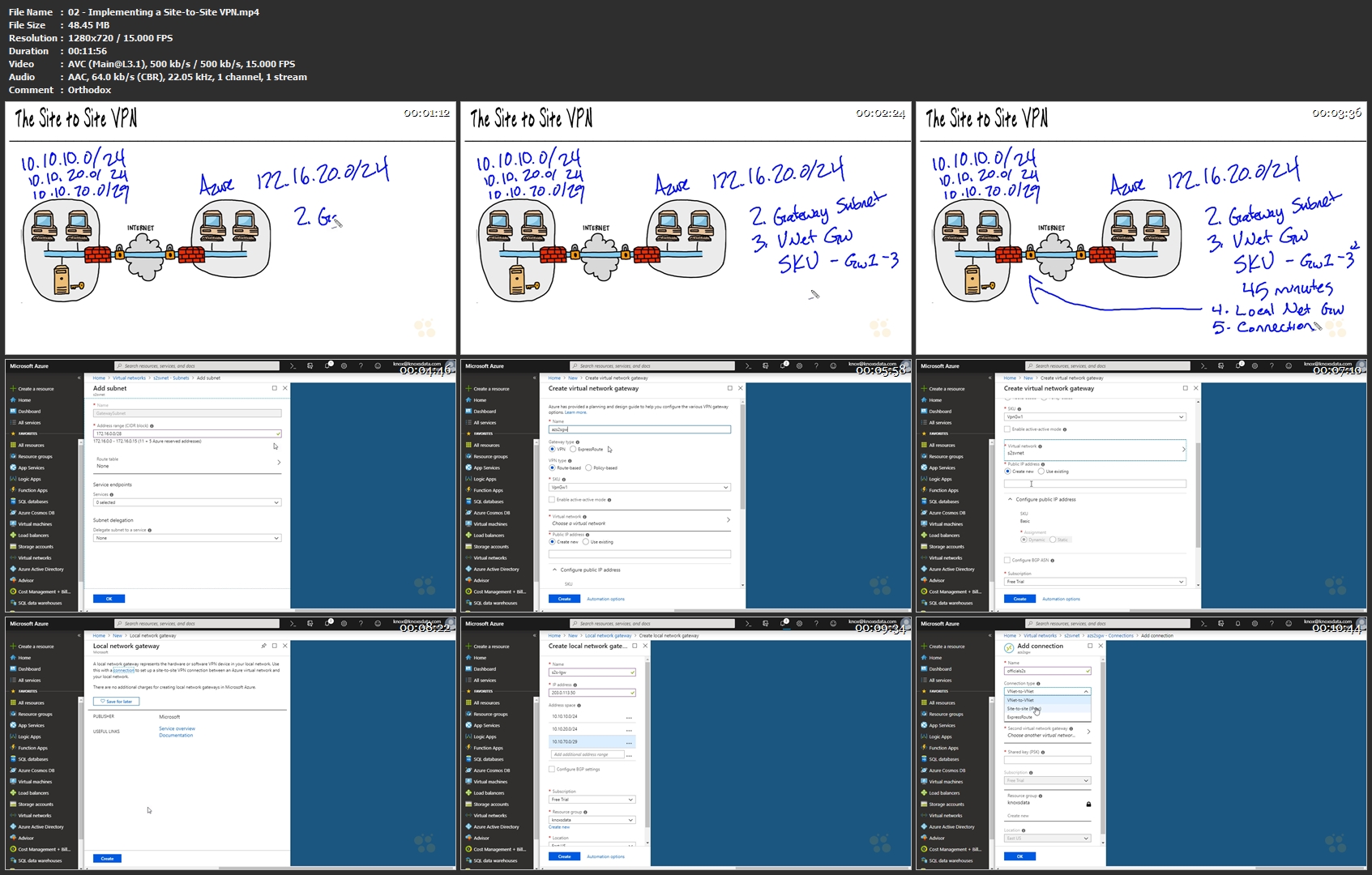This screenshot has width=1372, height=875.
Task: Click OK button on Add subnet blade
Action: click(109, 599)
